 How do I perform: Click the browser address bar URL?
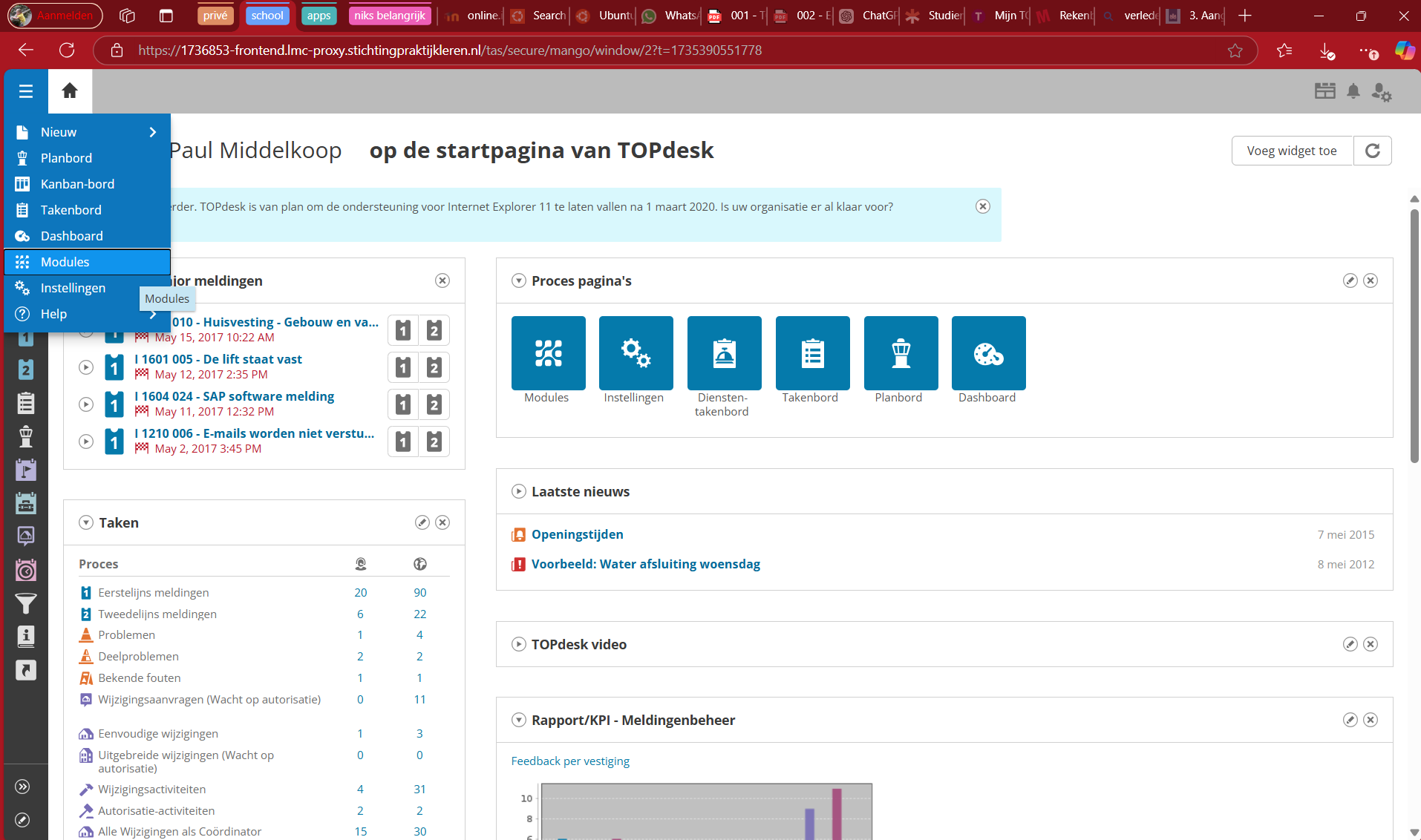(449, 50)
